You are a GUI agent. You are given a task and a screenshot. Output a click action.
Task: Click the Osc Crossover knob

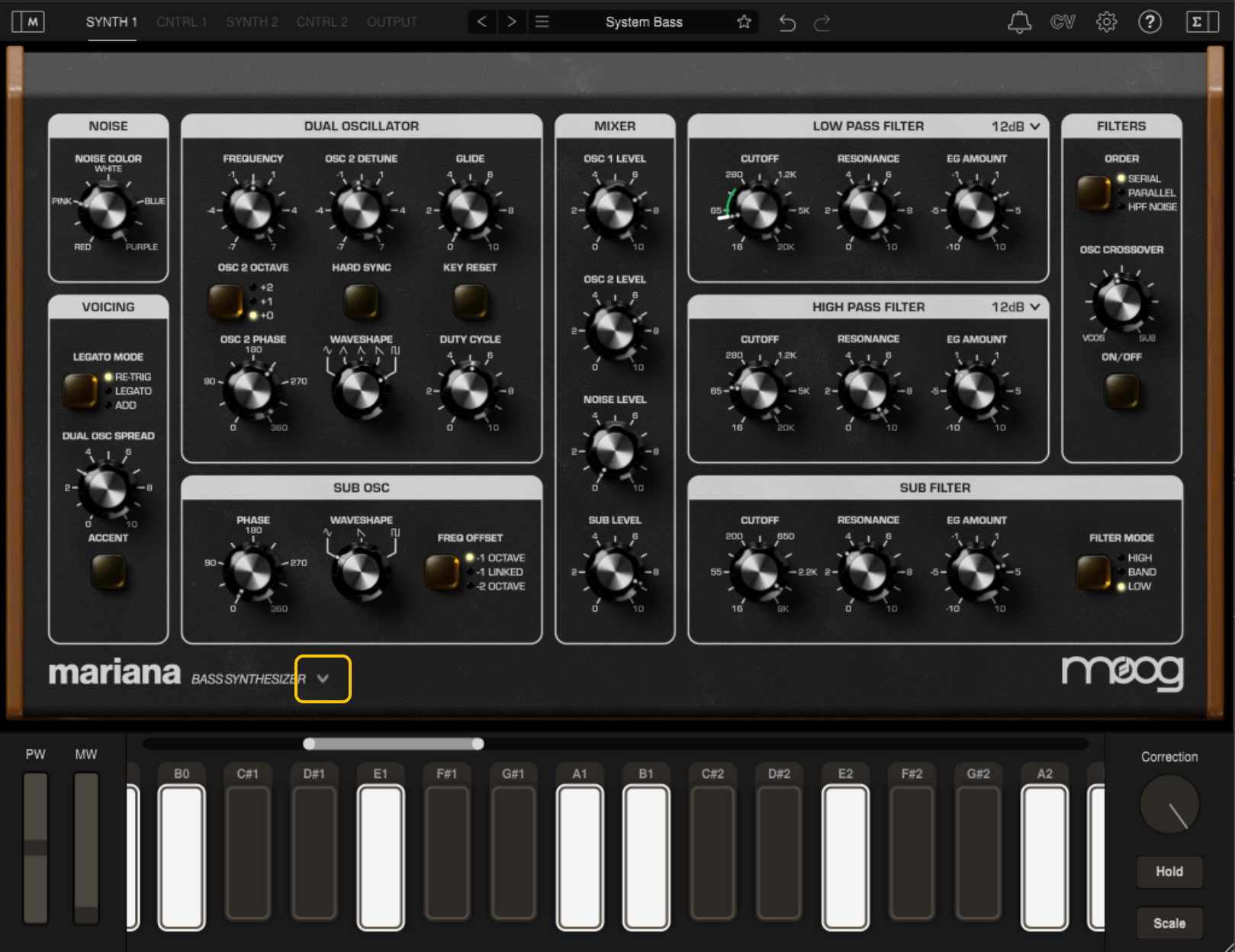click(1121, 301)
